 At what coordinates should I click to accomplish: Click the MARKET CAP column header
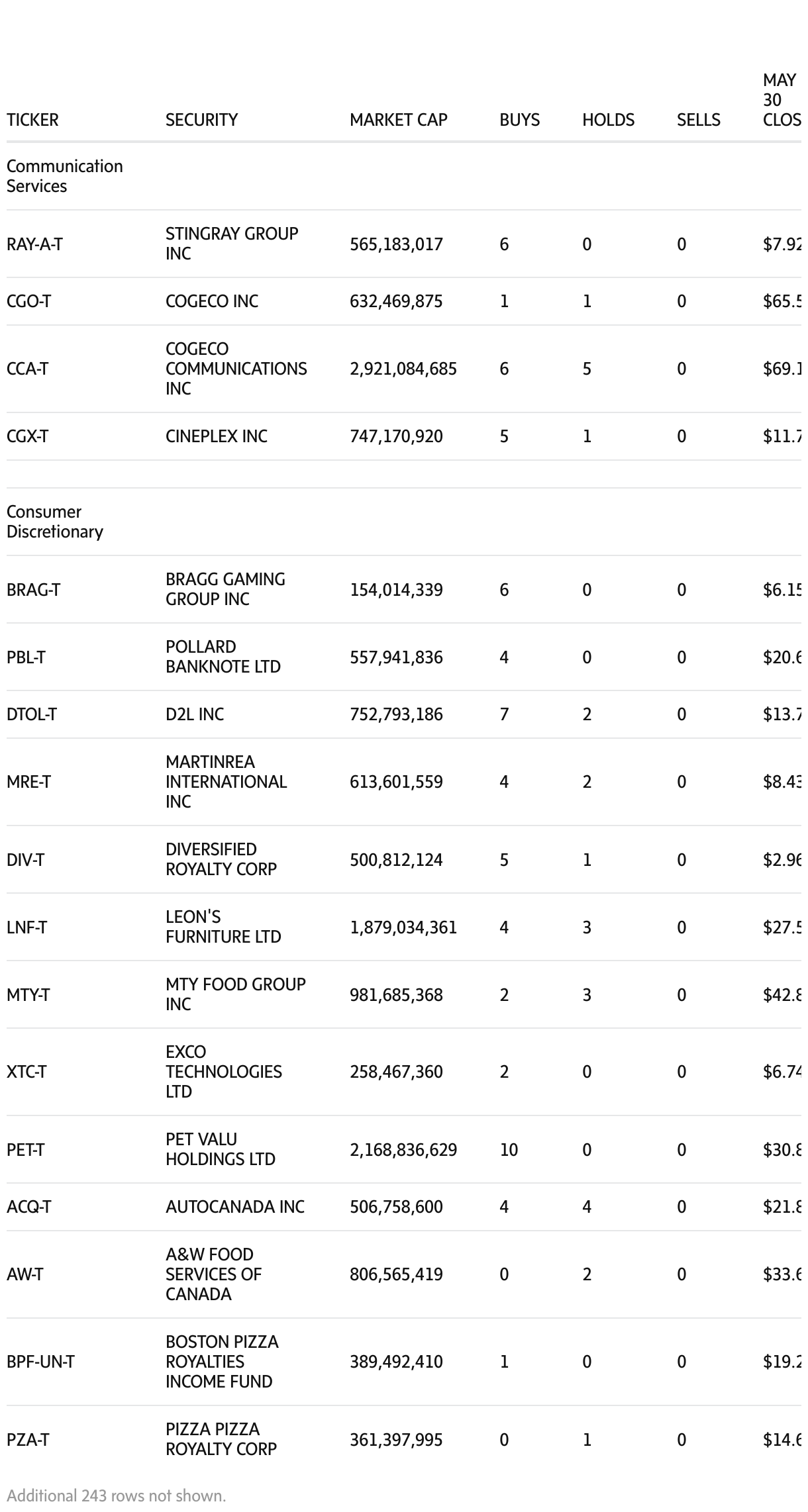pos(398,120)
